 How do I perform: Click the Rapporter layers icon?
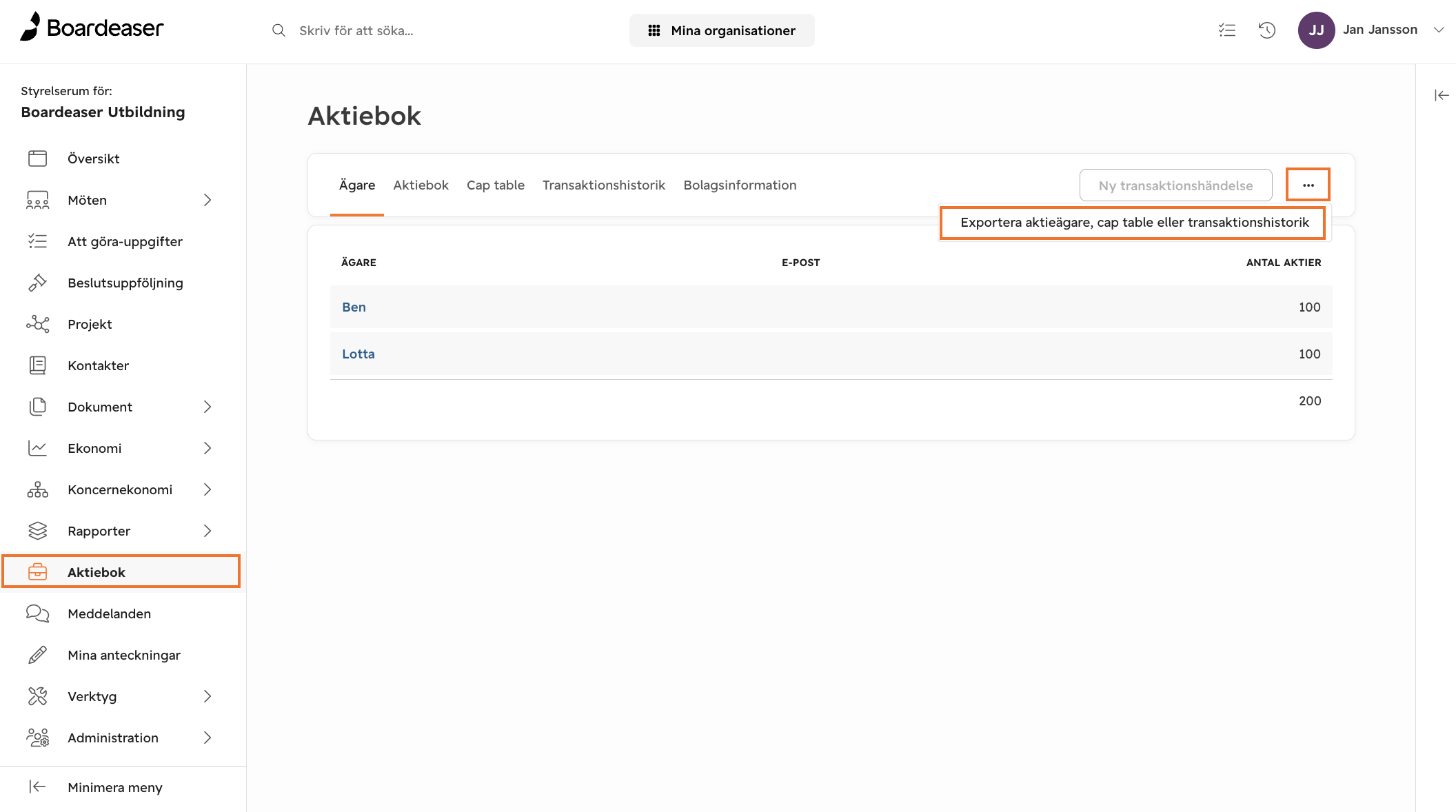37,531
